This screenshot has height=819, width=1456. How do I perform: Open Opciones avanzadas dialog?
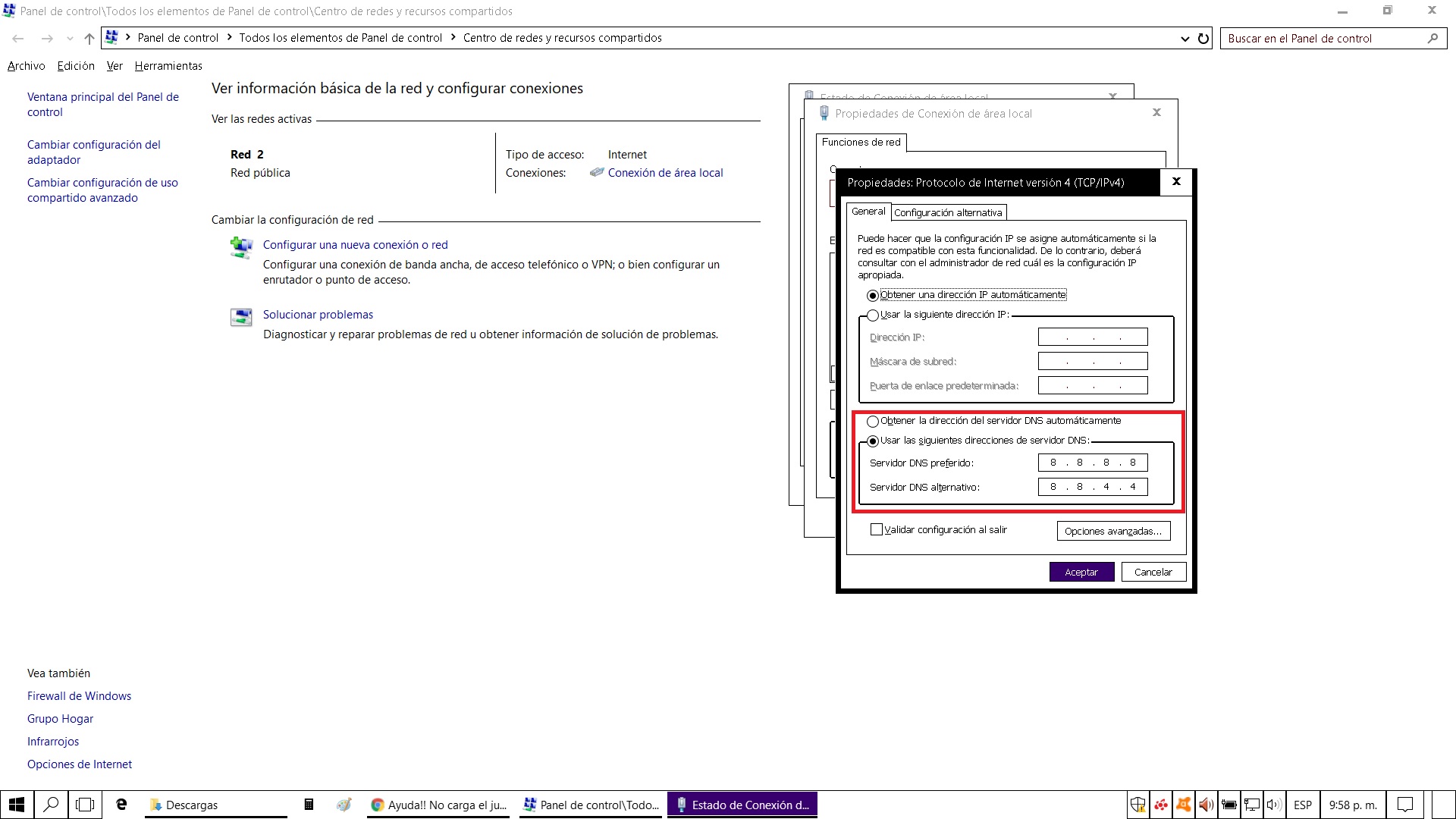tap(1113, 532)
